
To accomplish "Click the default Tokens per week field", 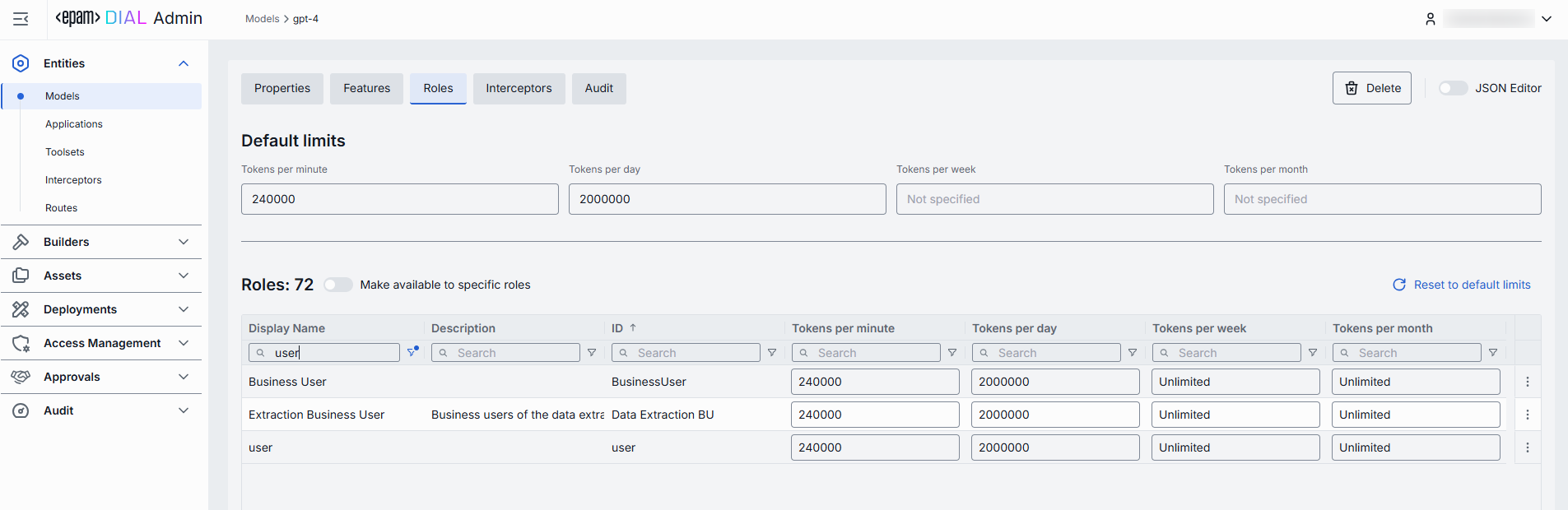I will [x=1054, y=199].
